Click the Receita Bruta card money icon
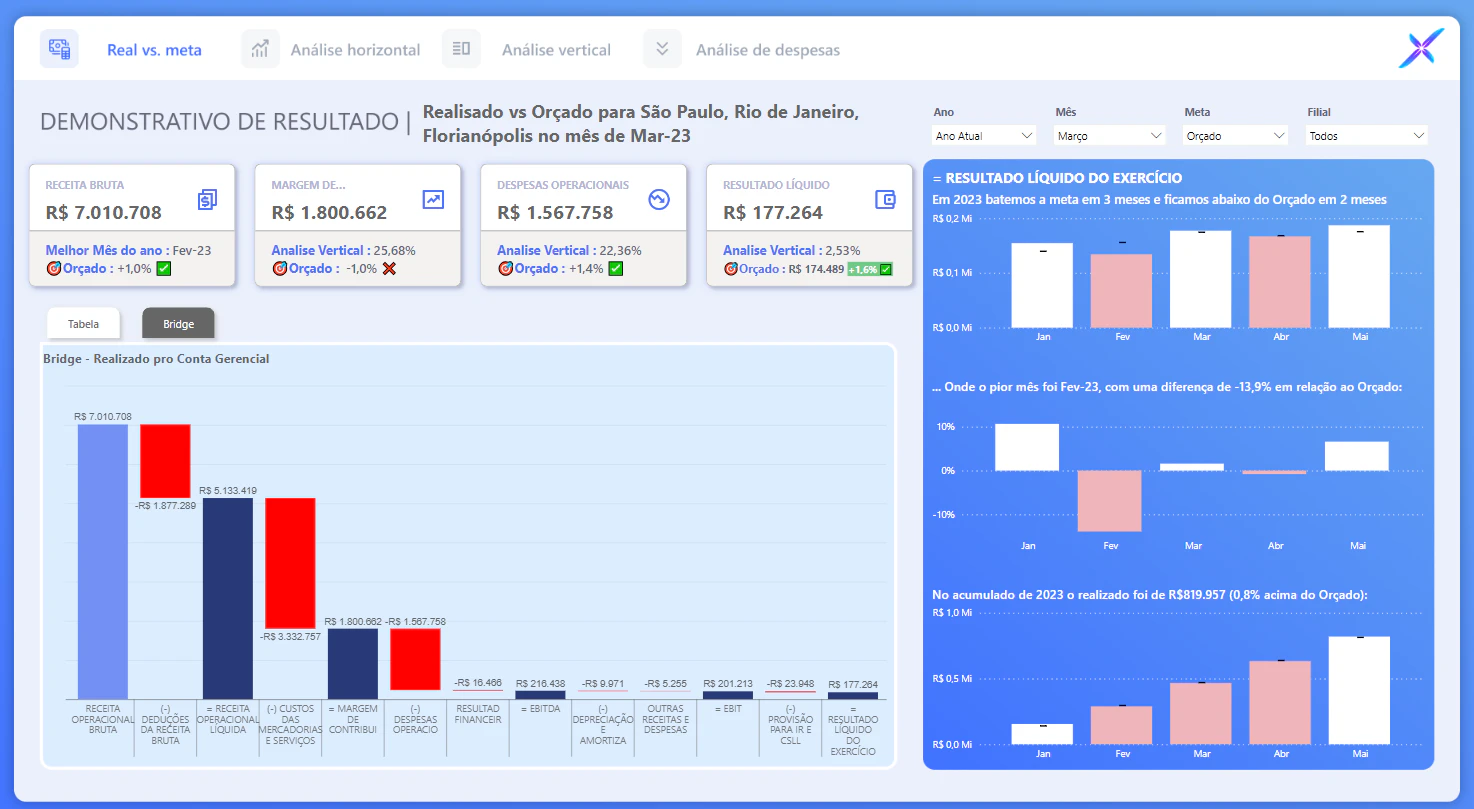The image size is (1474, 809). [x=207, y=199]
